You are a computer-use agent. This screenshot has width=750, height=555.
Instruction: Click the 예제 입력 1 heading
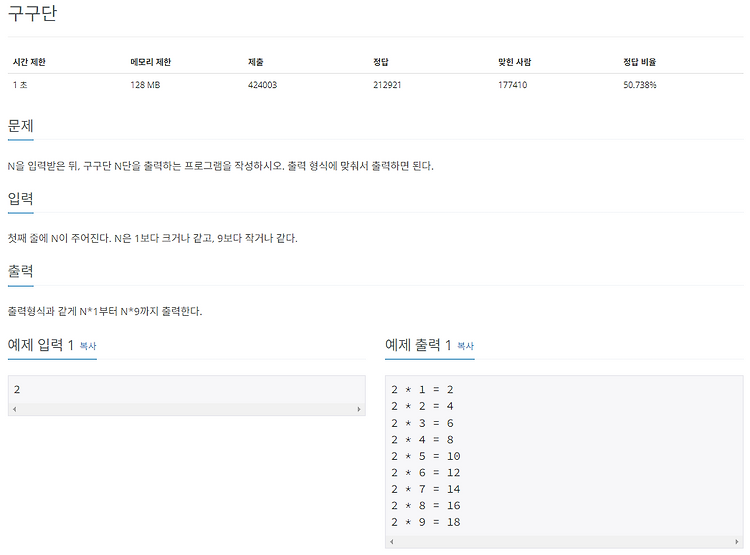pos(41,345)
